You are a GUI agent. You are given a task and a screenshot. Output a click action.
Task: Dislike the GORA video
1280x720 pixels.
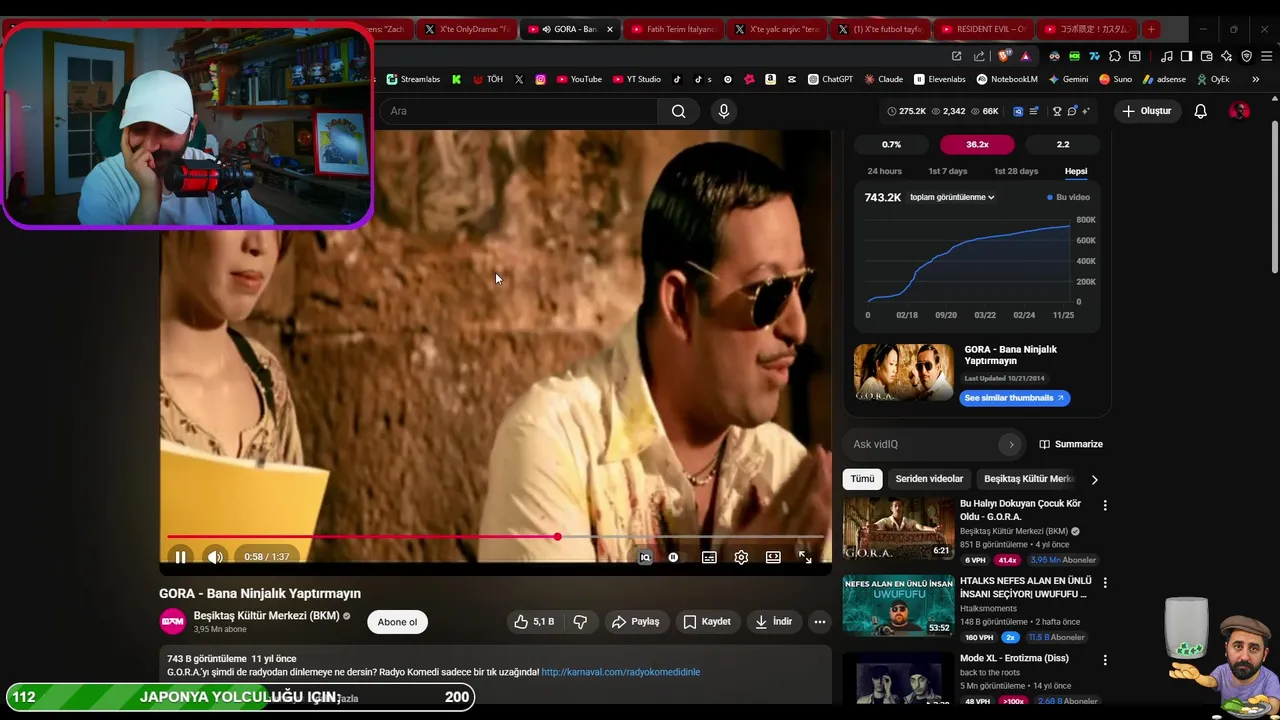coord(580,621)
